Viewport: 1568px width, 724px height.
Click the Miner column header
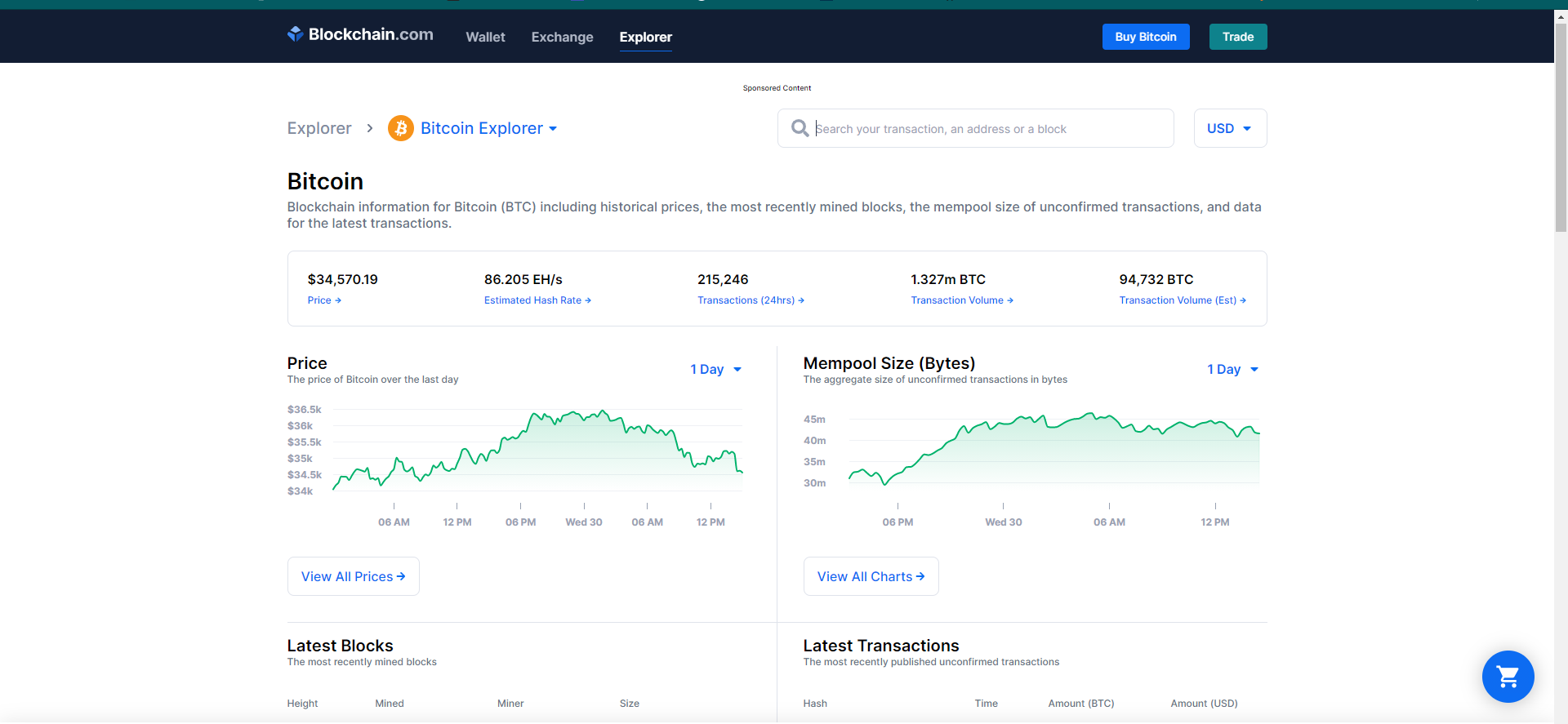[510, 704]
